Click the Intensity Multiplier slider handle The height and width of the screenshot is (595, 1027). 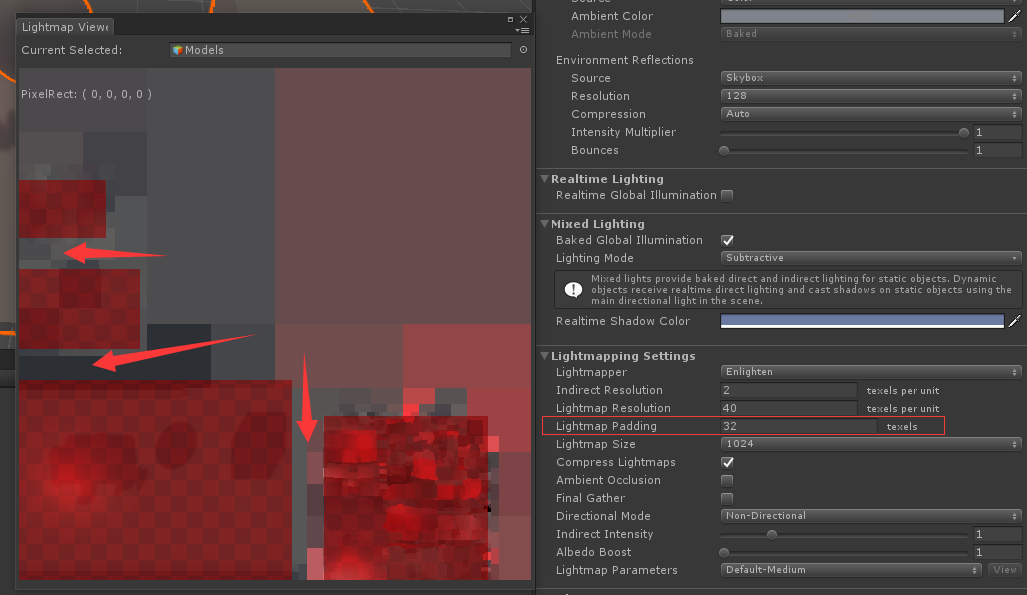(x=963, y=132)
